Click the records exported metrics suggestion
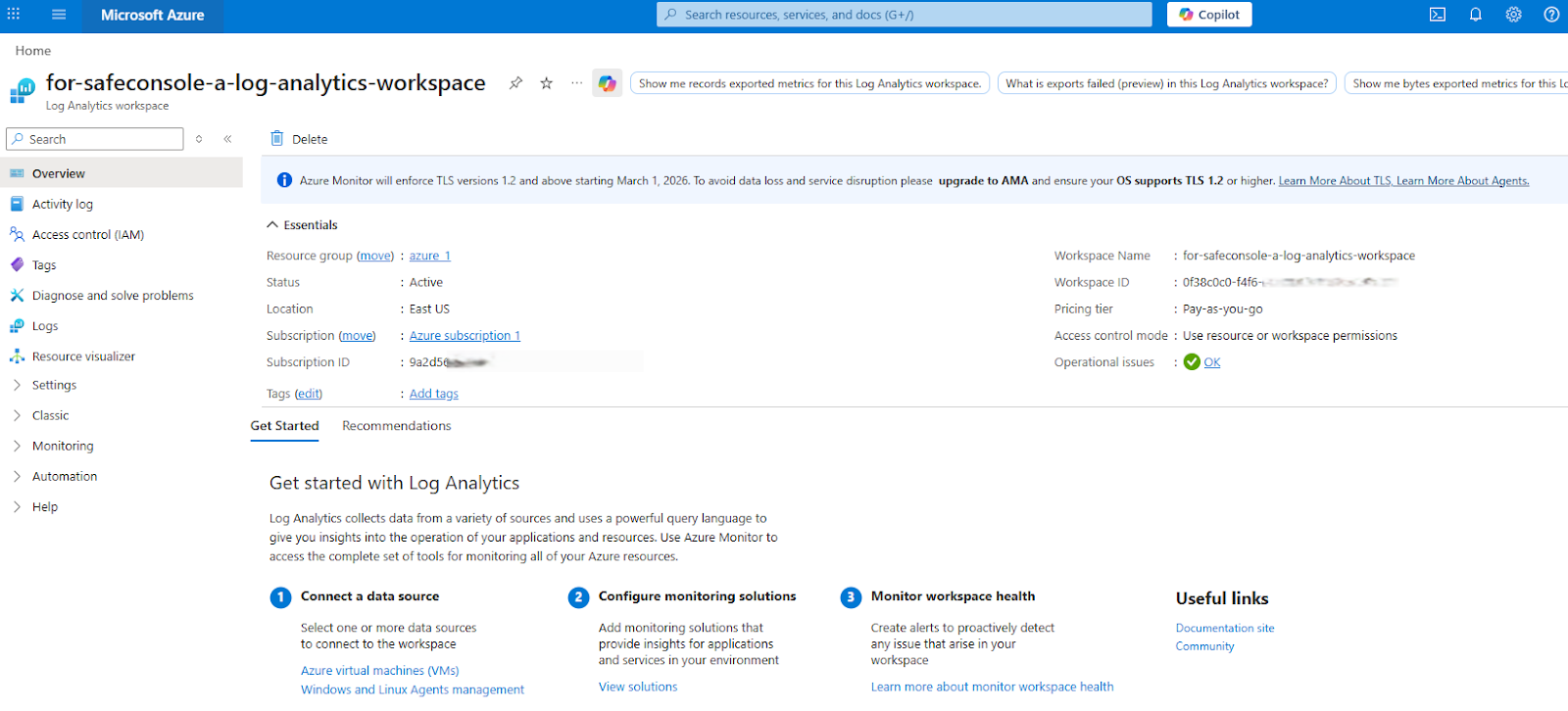The height and width of the screenshot is (711, 1568). coord(810,83)
